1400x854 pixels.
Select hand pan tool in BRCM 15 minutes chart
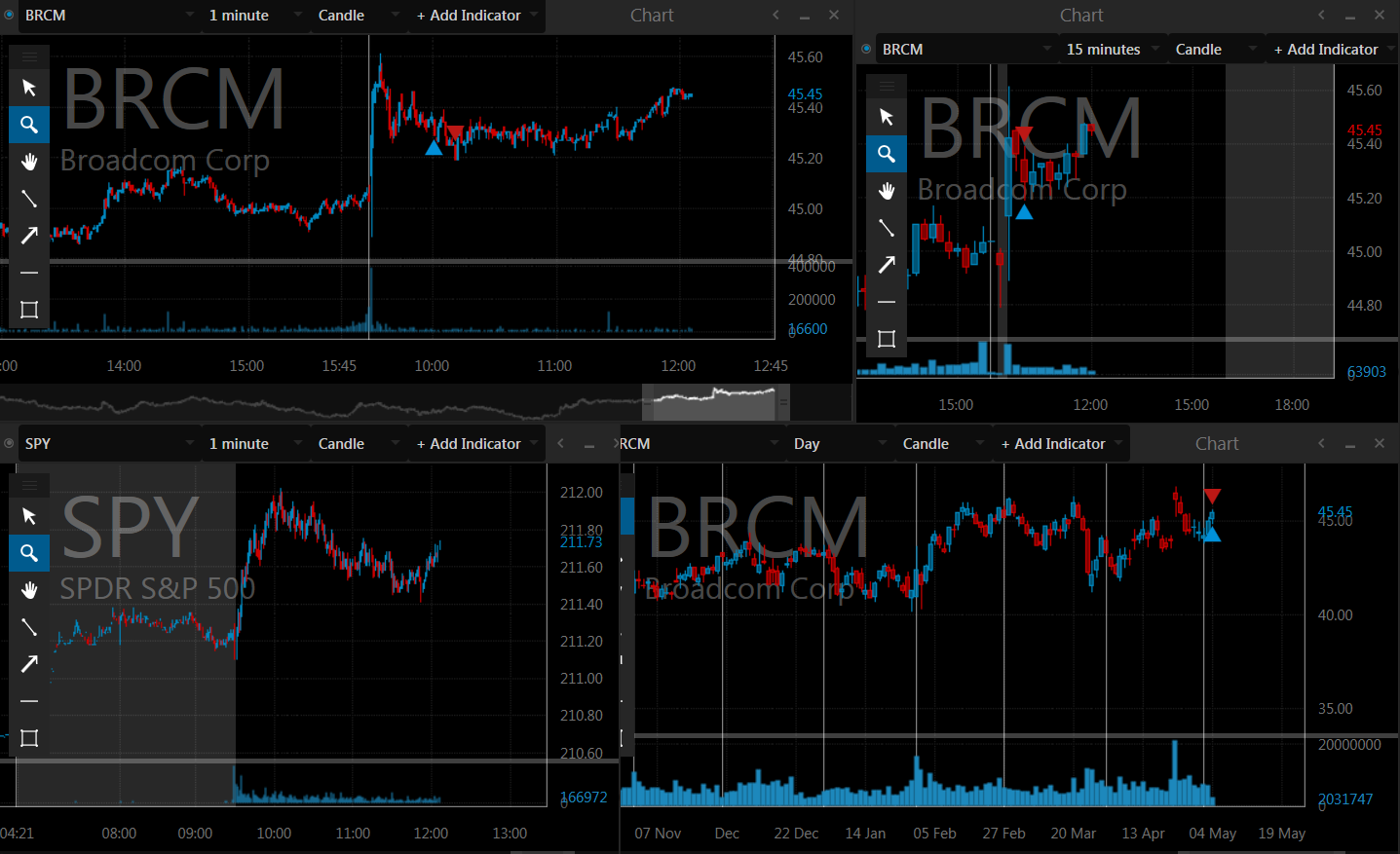coord(887,191)
